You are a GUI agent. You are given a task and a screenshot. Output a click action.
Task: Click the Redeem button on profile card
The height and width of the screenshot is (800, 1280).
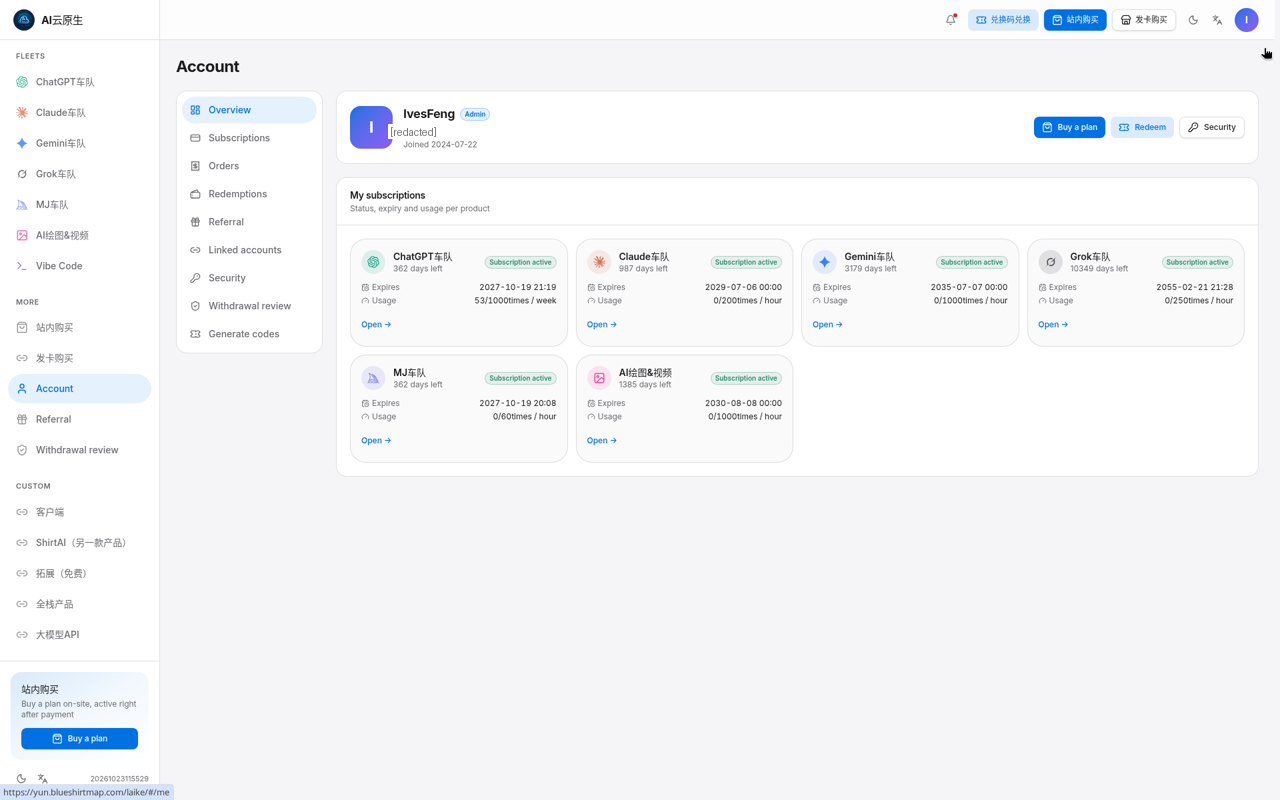1142,127
